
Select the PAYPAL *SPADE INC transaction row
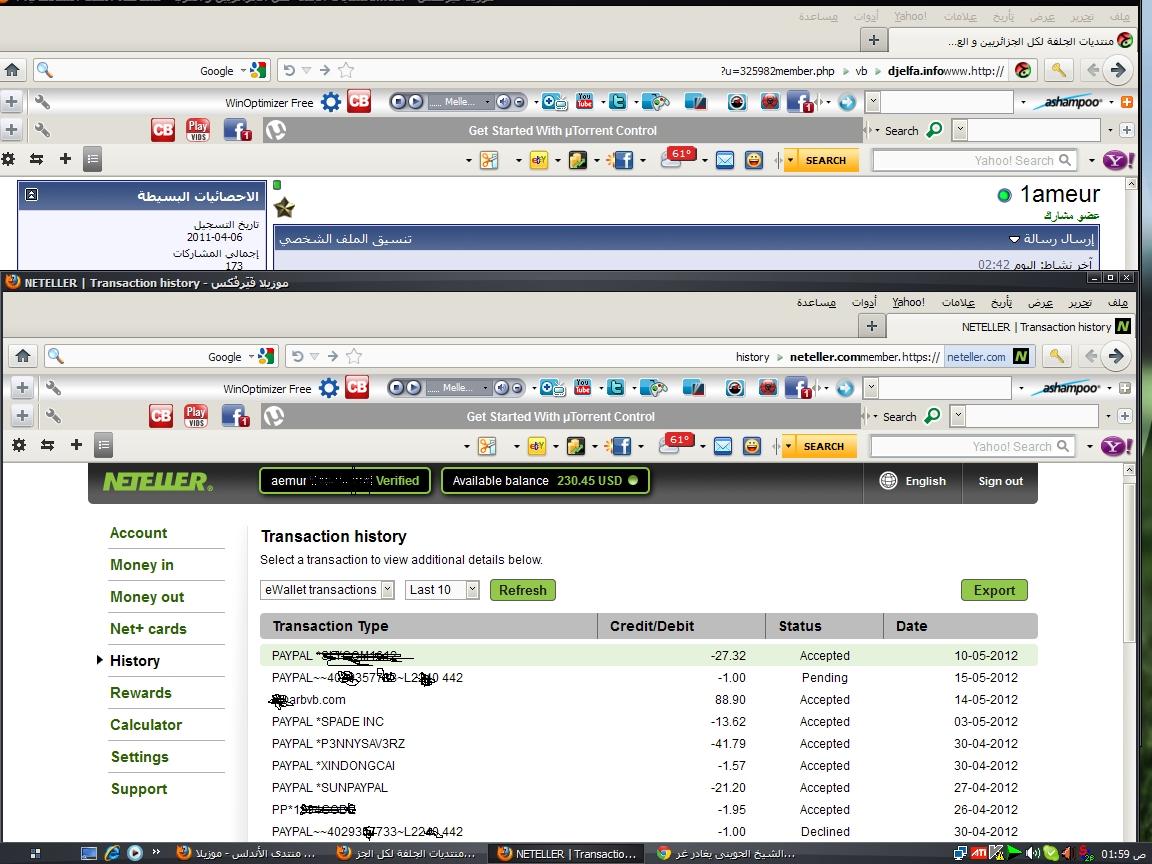(x=649, y=721)
